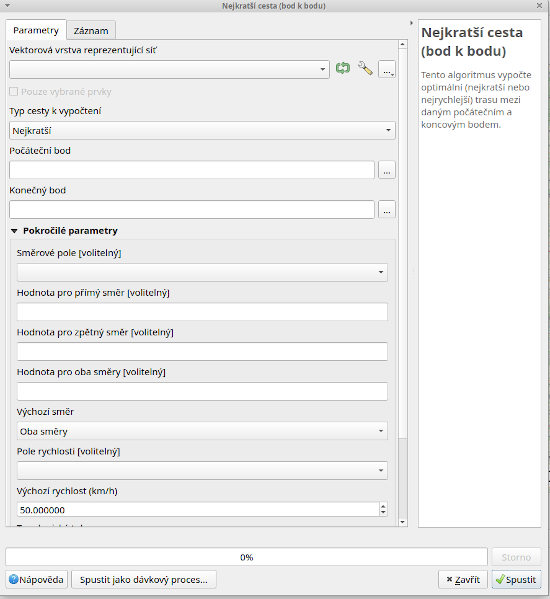Open Typ cesty k vypočtení dropdown

click(x=202, y=131)
